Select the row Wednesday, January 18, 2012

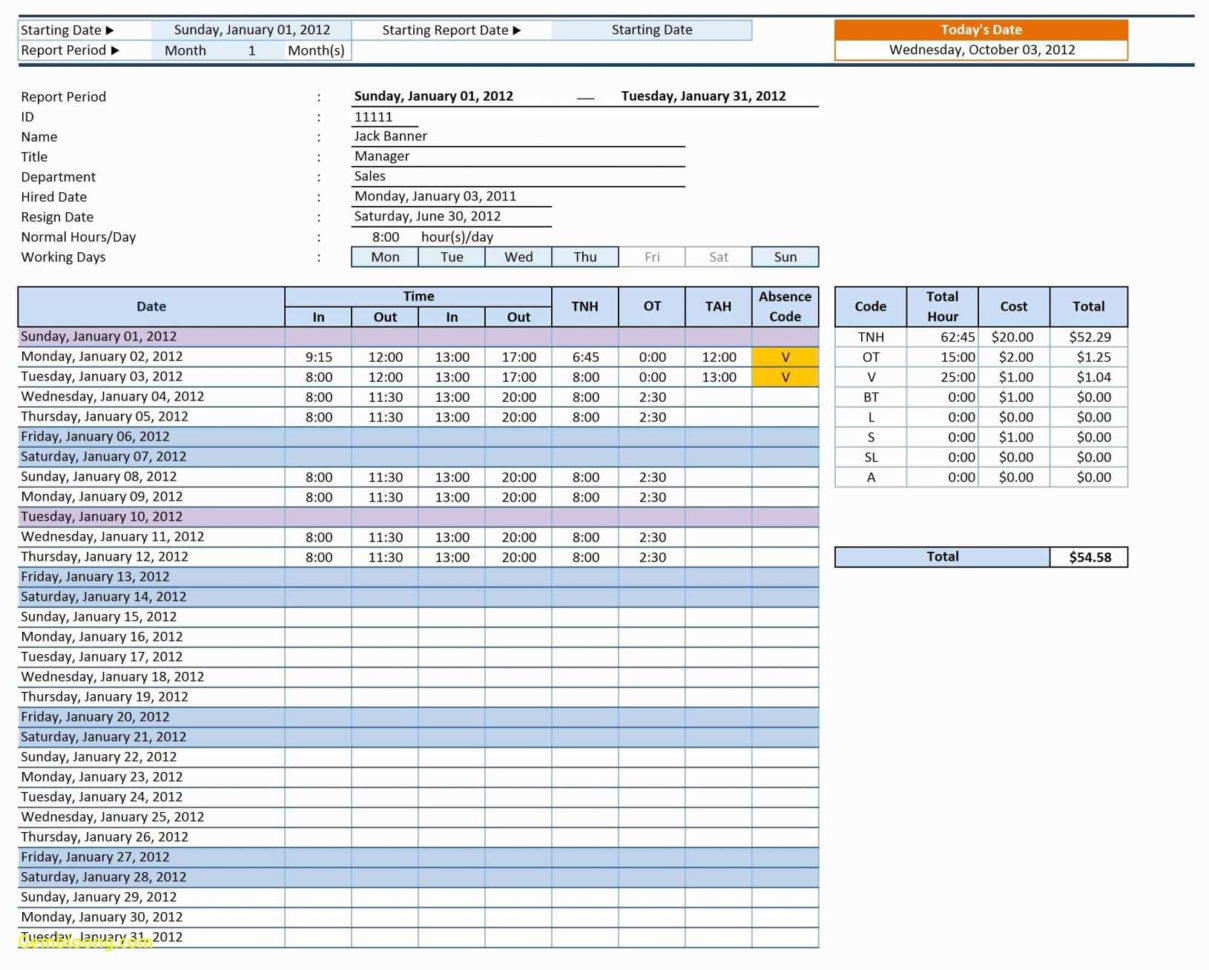pyautogui.click(x=418, y=677)
